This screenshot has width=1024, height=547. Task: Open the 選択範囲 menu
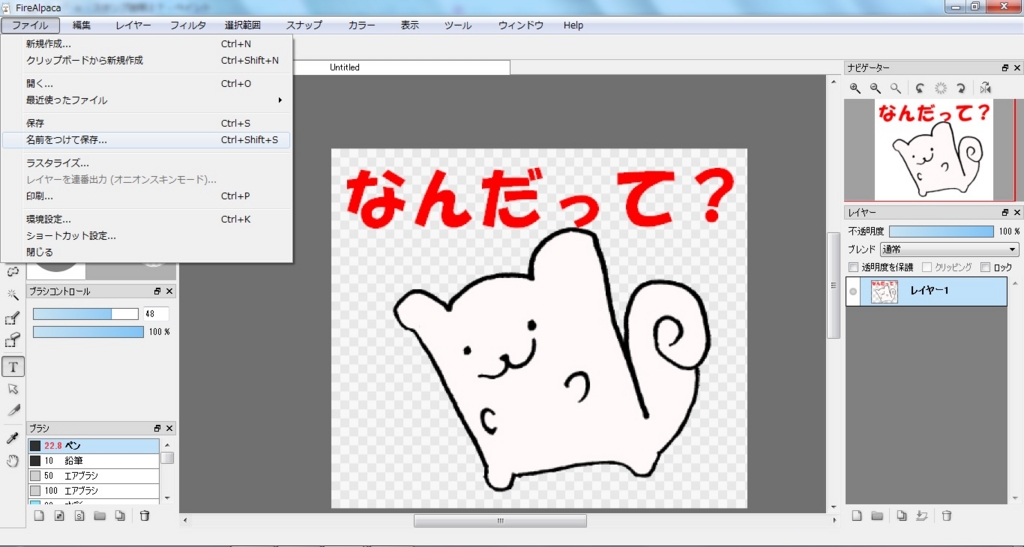pyautogui.click(x=243, y=25)
